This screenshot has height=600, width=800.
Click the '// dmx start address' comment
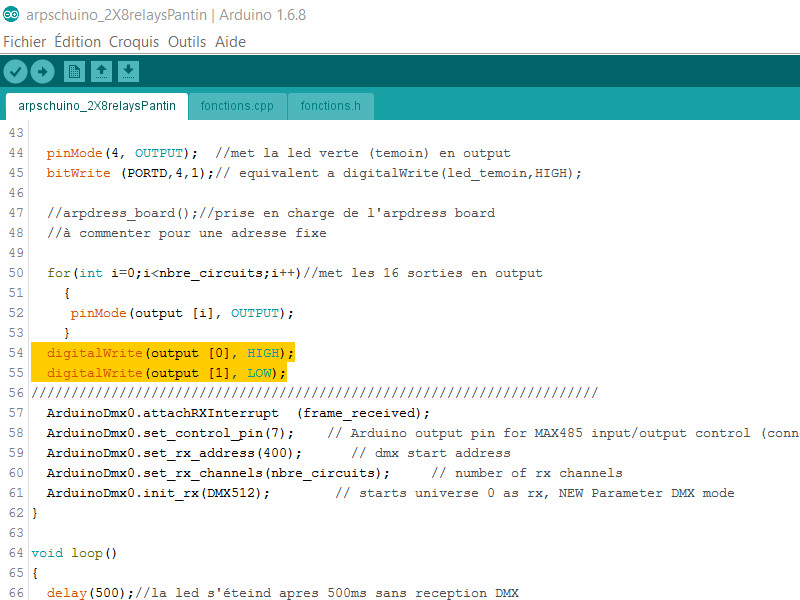(431, 453)
